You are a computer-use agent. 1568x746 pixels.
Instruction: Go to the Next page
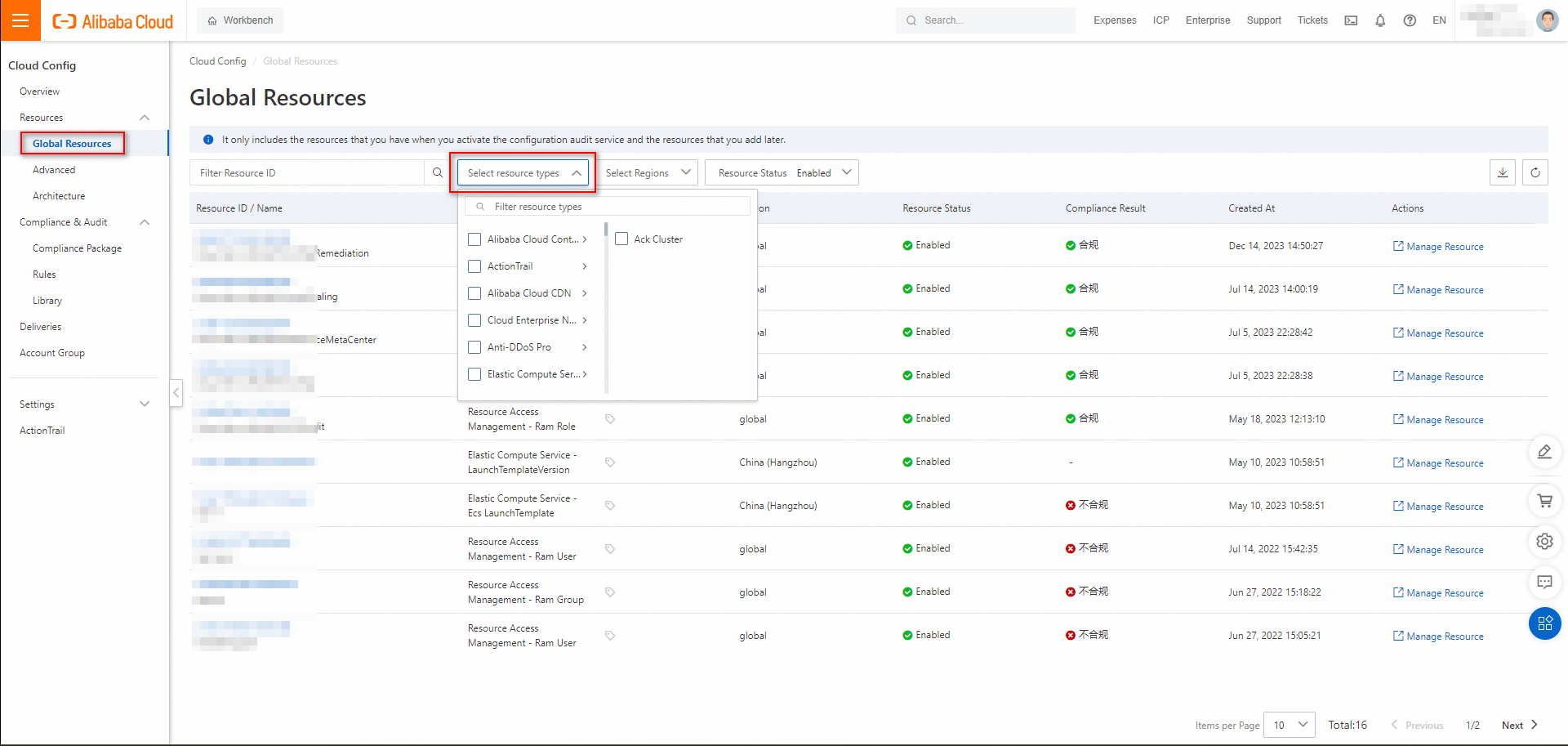[x=1520, y=725]
